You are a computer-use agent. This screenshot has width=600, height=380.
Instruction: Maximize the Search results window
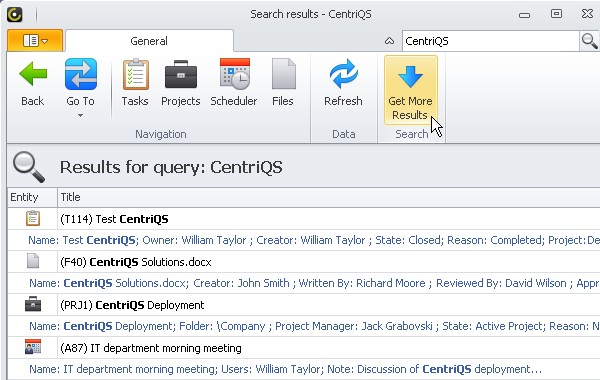[x=556, y=14]
